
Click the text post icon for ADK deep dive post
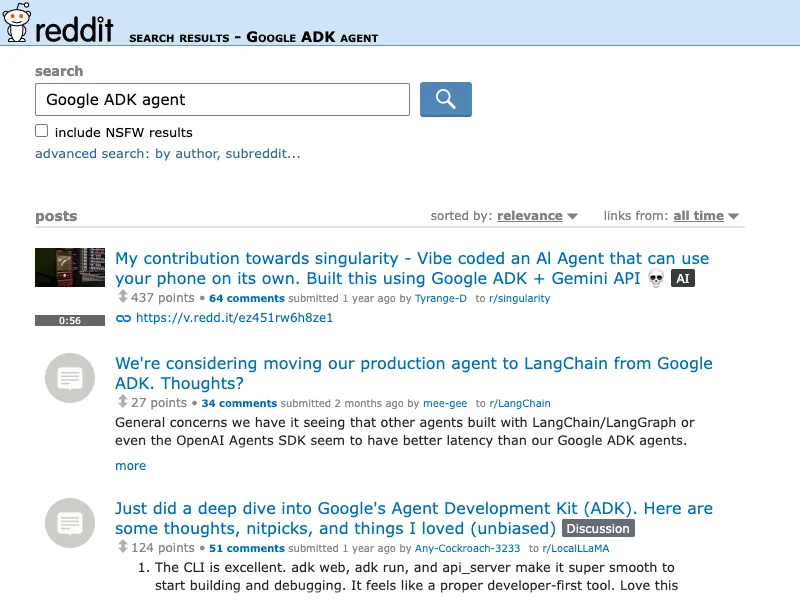(70, 523)
